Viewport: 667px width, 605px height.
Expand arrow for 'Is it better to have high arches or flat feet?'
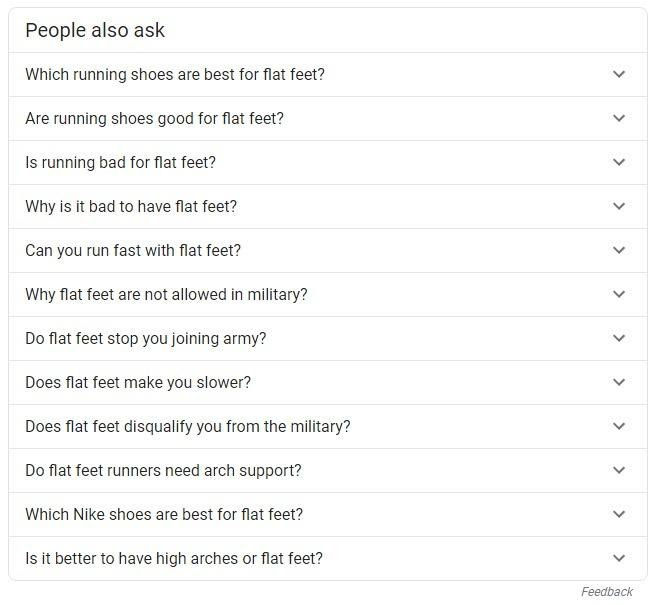[x=619, y=558]
